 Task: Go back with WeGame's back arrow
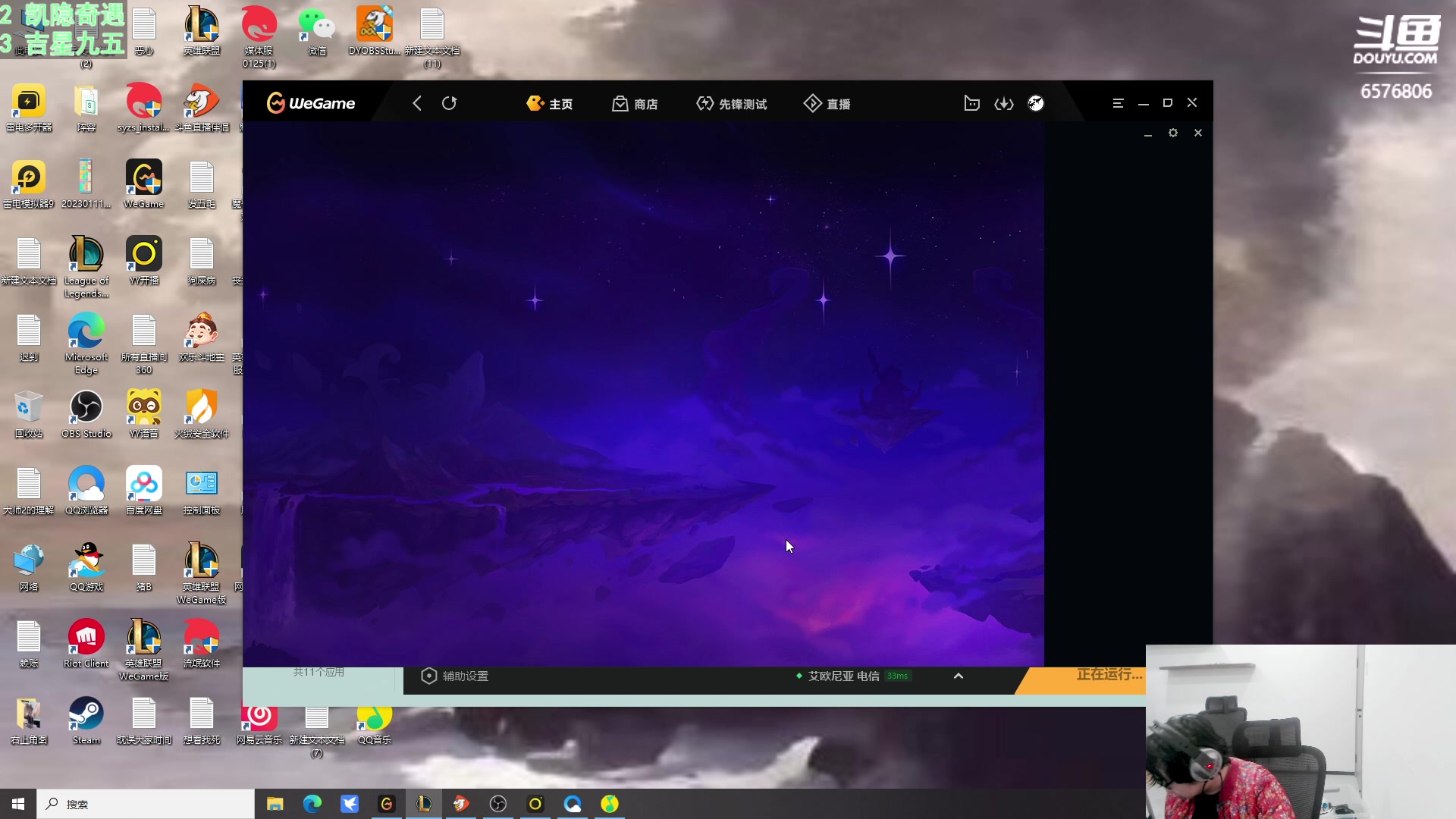tap(417, 103)
